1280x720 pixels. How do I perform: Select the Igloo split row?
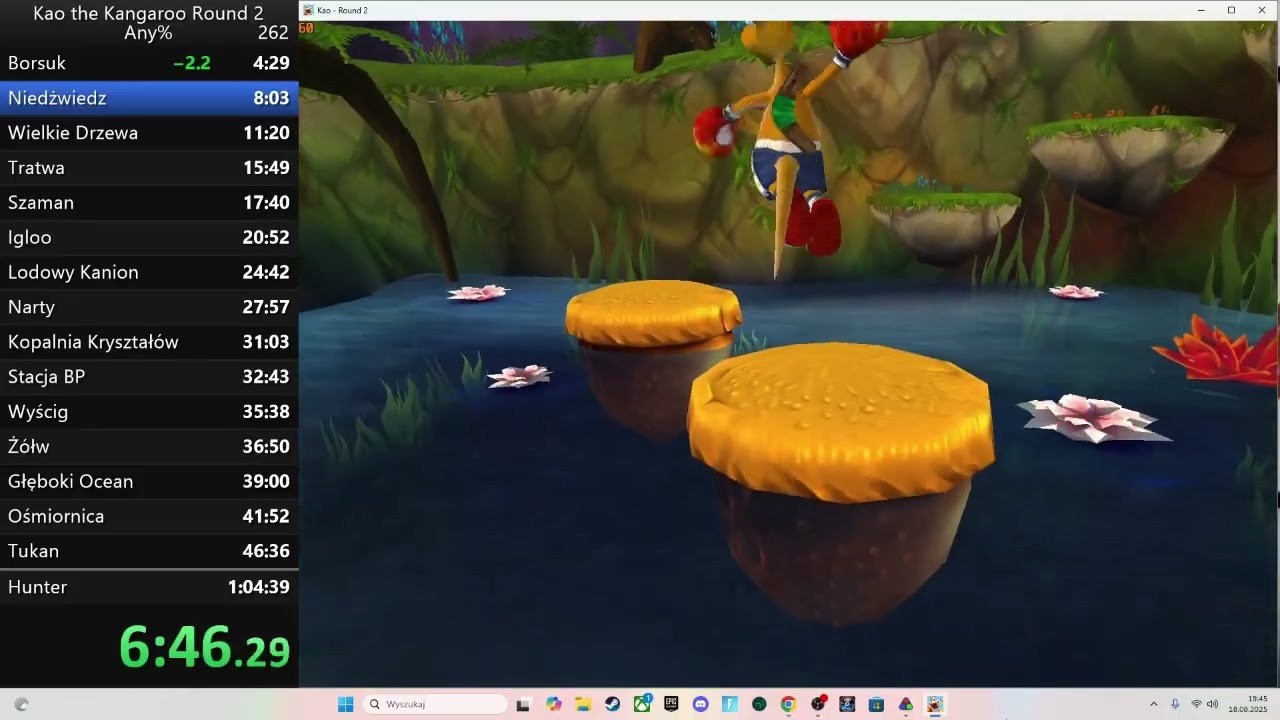click(x=149, y=237)
